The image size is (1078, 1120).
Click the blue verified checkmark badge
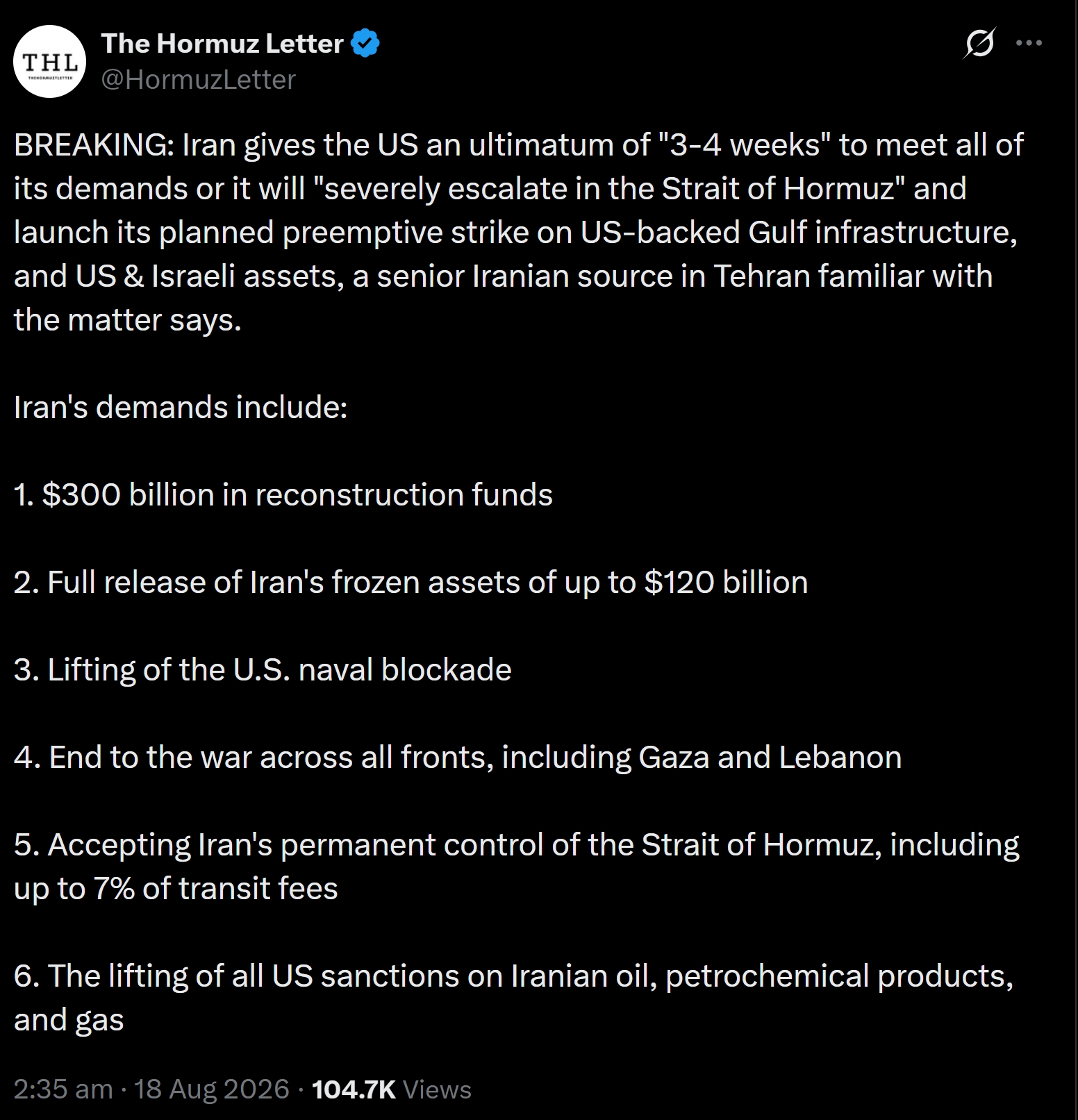[x=365, y=43]
